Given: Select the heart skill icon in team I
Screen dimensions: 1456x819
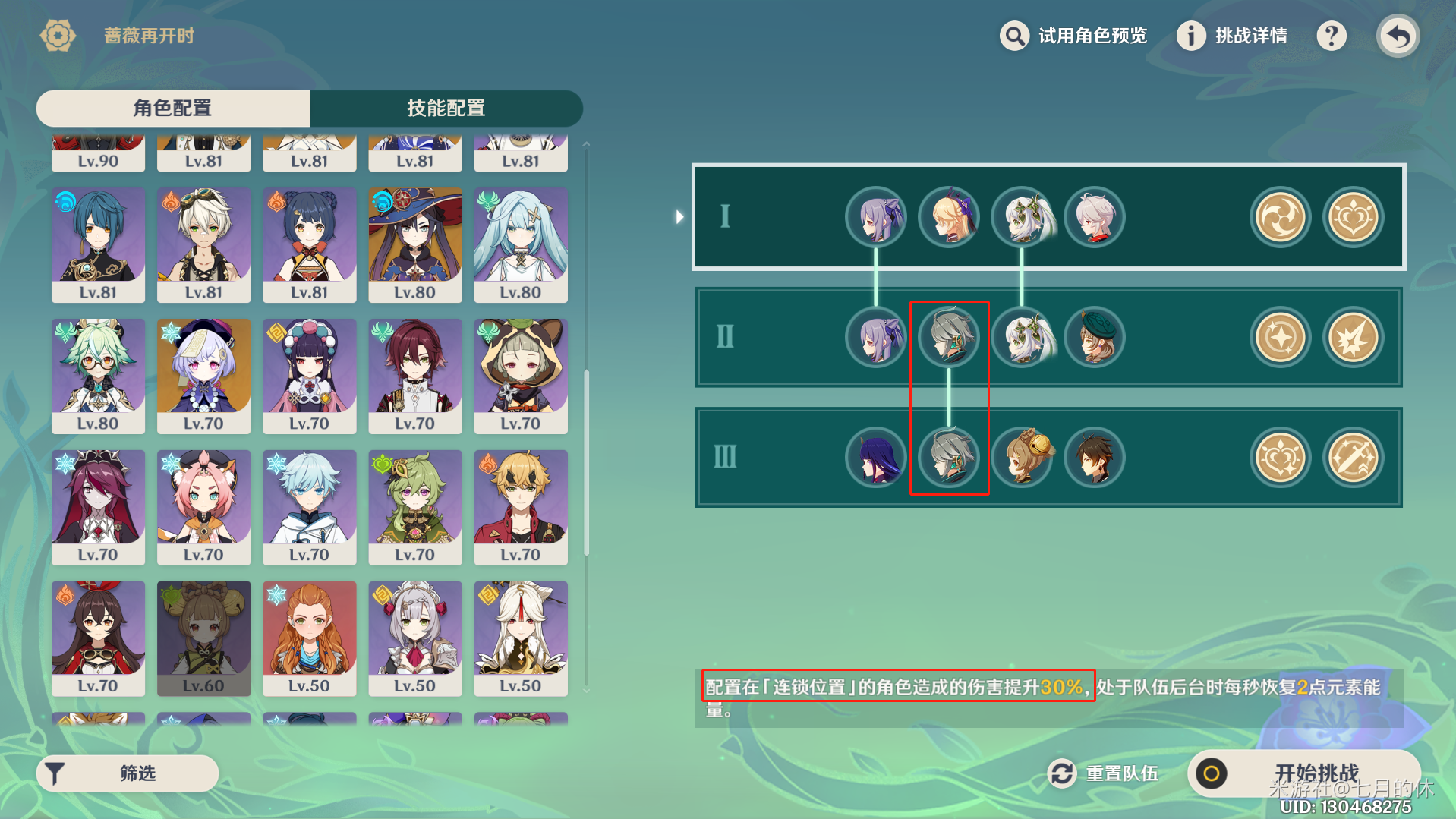Looking at the screenshot, I should point(1353,217).
